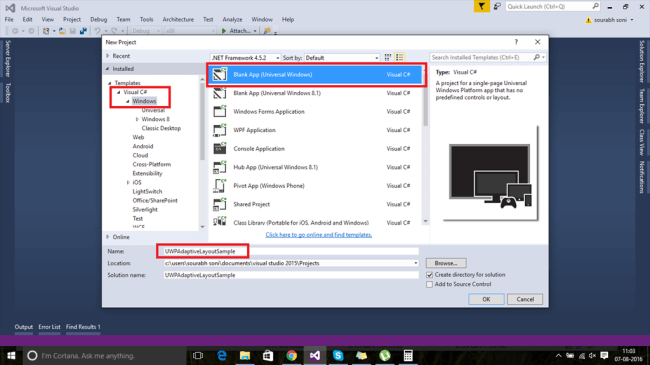Expand the iOS tree node

click(128, 182)
